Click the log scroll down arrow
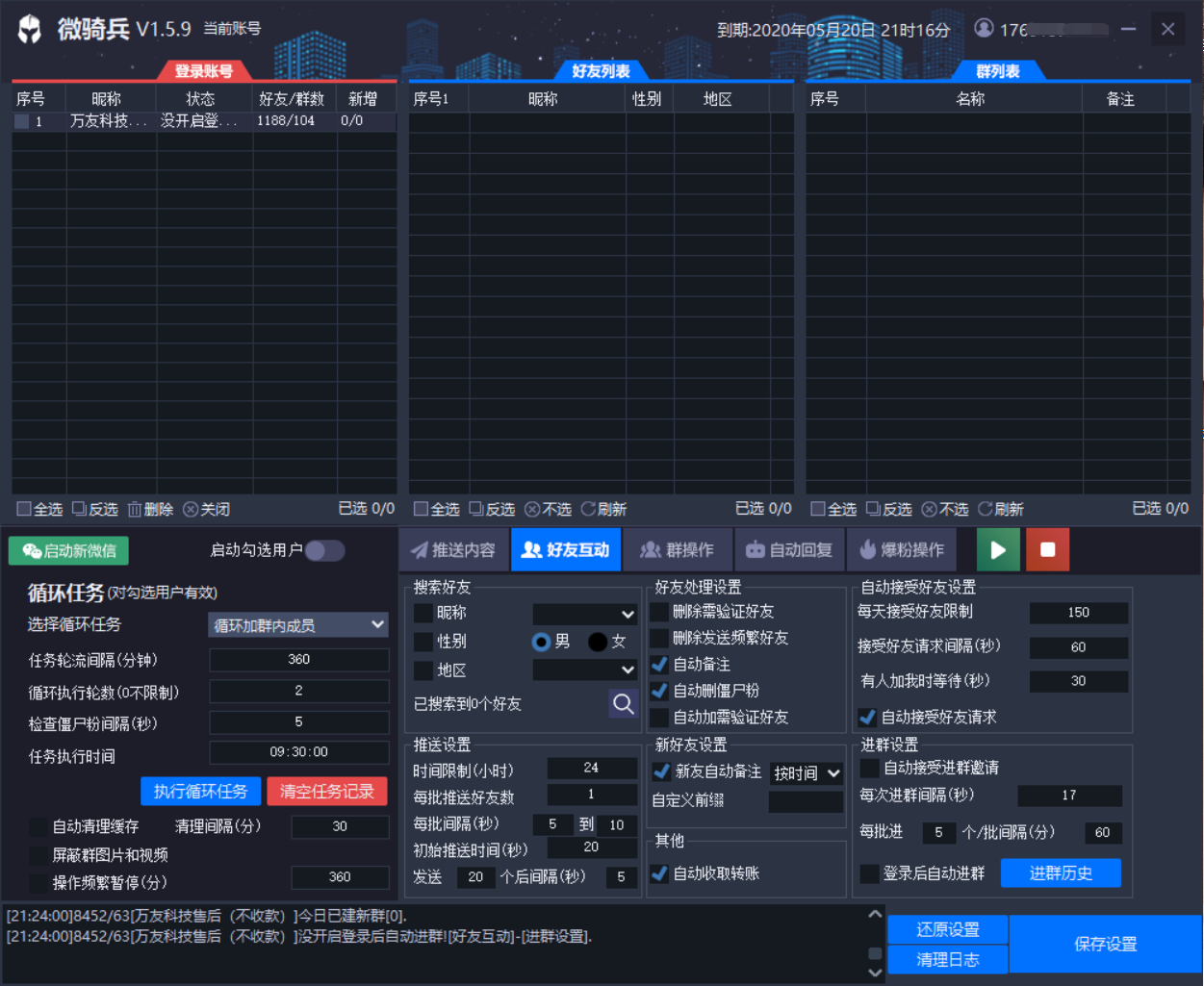Screen dimensions: 1204x986 coord(874,973)
